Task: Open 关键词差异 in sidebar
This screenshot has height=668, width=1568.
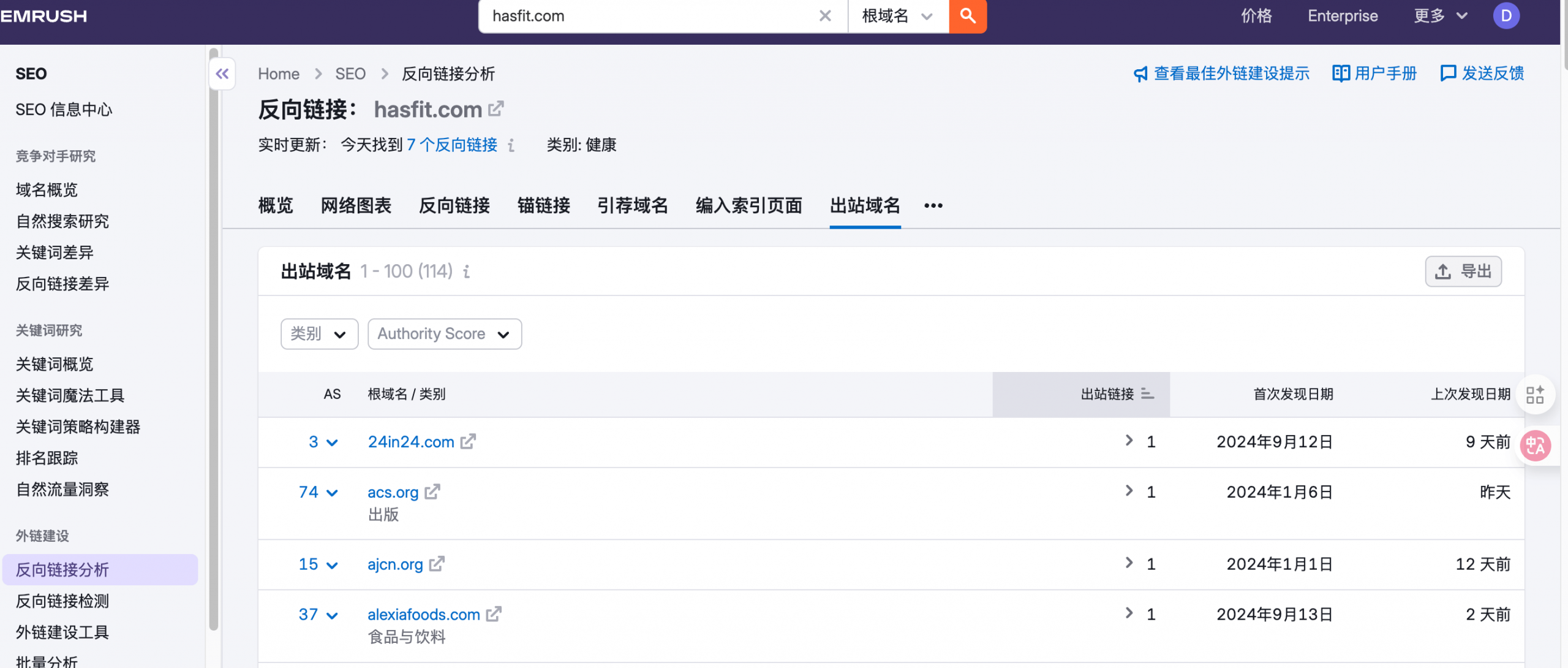Action: [x=55, y=252]
